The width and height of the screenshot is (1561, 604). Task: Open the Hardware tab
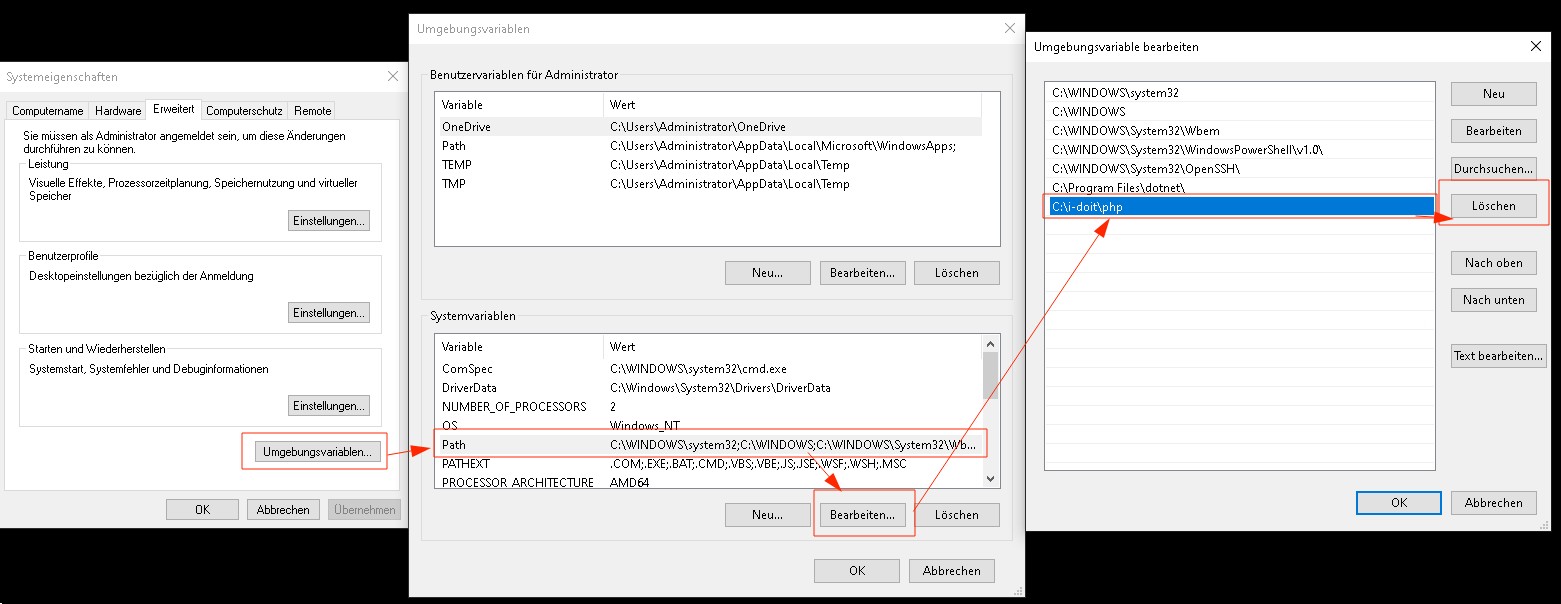(118, 111)
